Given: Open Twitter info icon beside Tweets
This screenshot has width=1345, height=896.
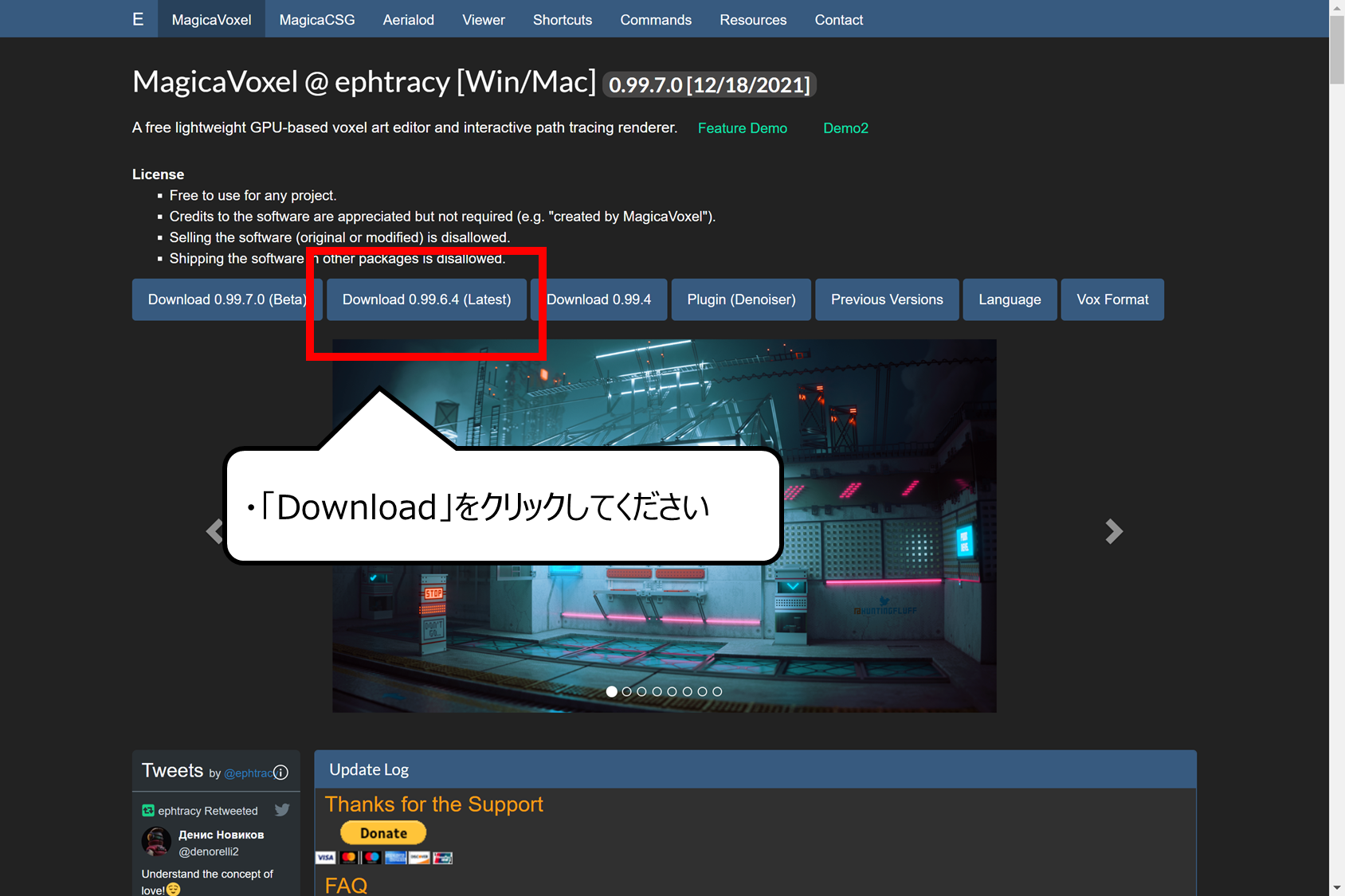Looking at the screenshot, I should 280,773.
